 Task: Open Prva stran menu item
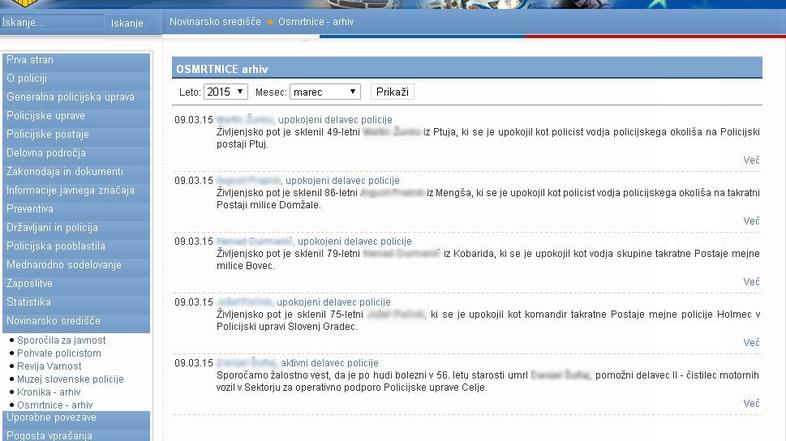[30, 60]
